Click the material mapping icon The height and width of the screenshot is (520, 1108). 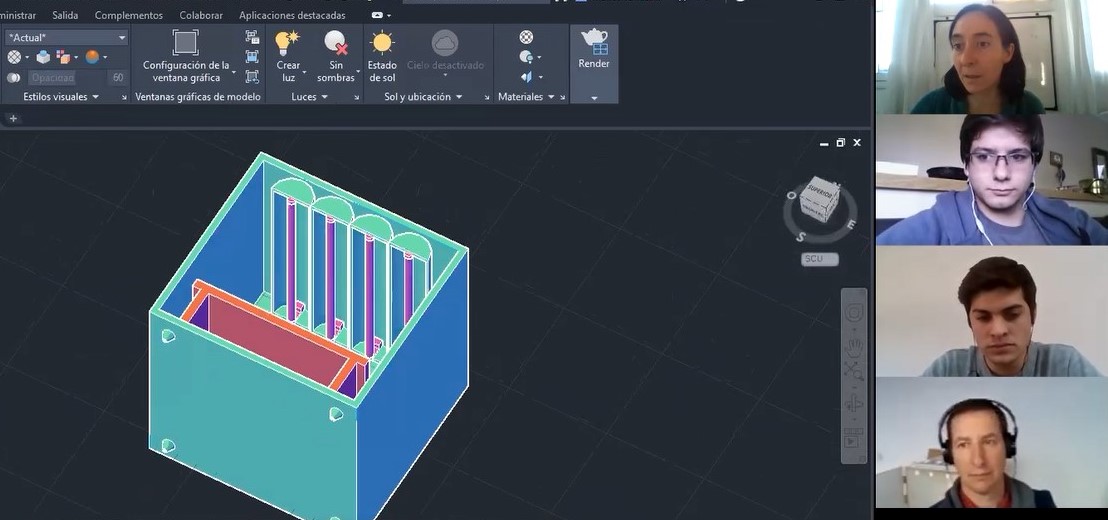(526, 76)
